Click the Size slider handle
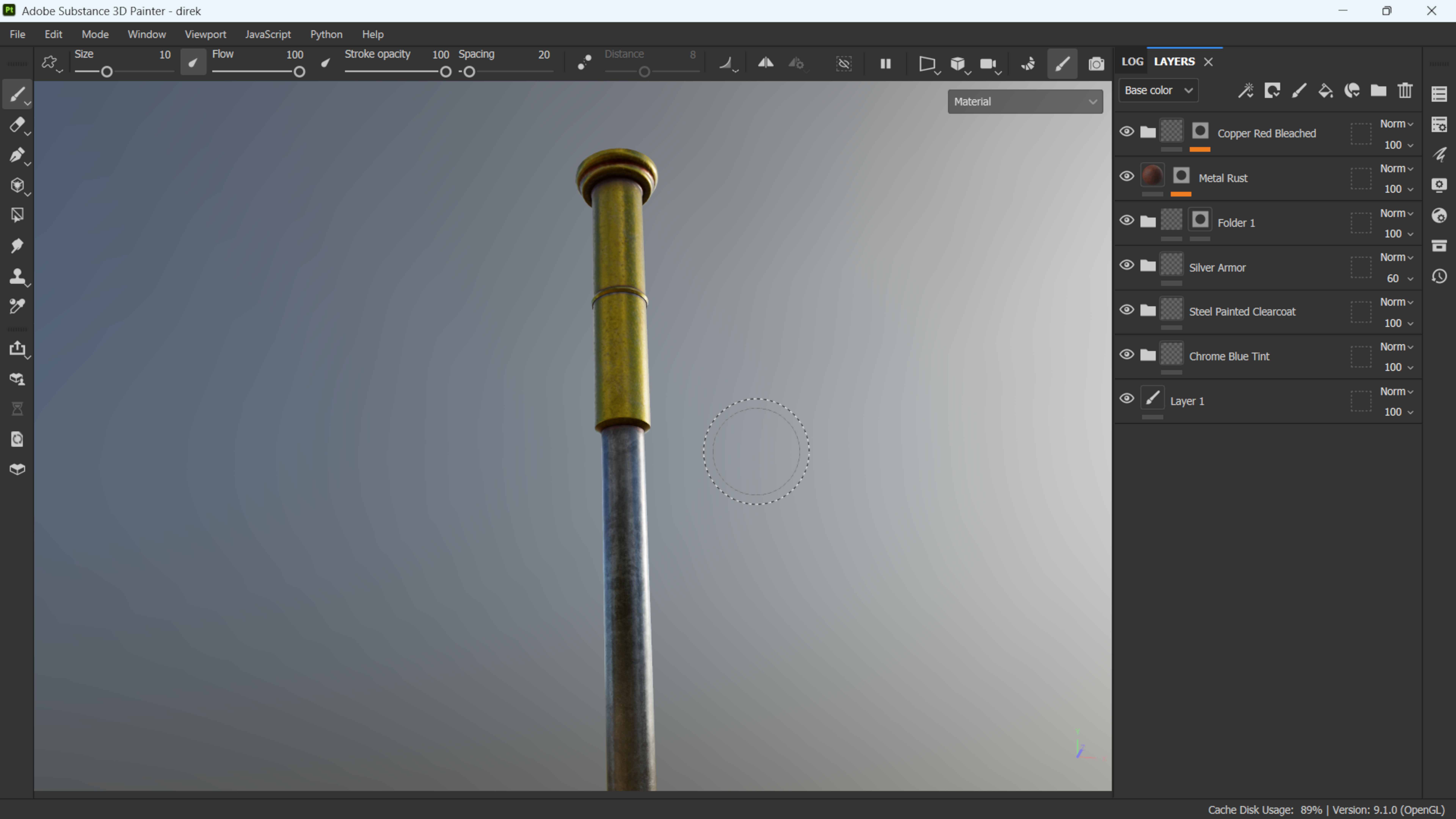The width and height of the screenshot is (1456, 819). (x=107, y=72)
